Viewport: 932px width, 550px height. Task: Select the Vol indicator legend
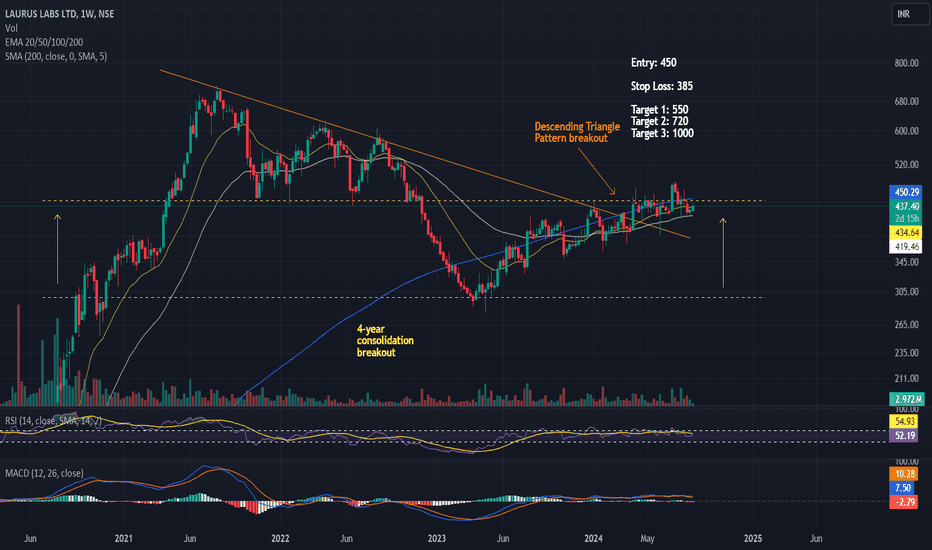coord(11,28)
